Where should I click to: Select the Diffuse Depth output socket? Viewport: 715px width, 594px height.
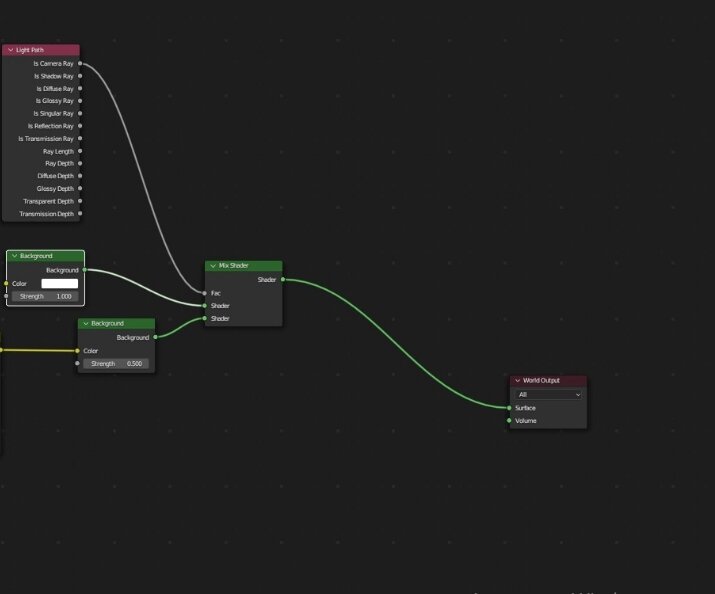[x=80, y=176]
